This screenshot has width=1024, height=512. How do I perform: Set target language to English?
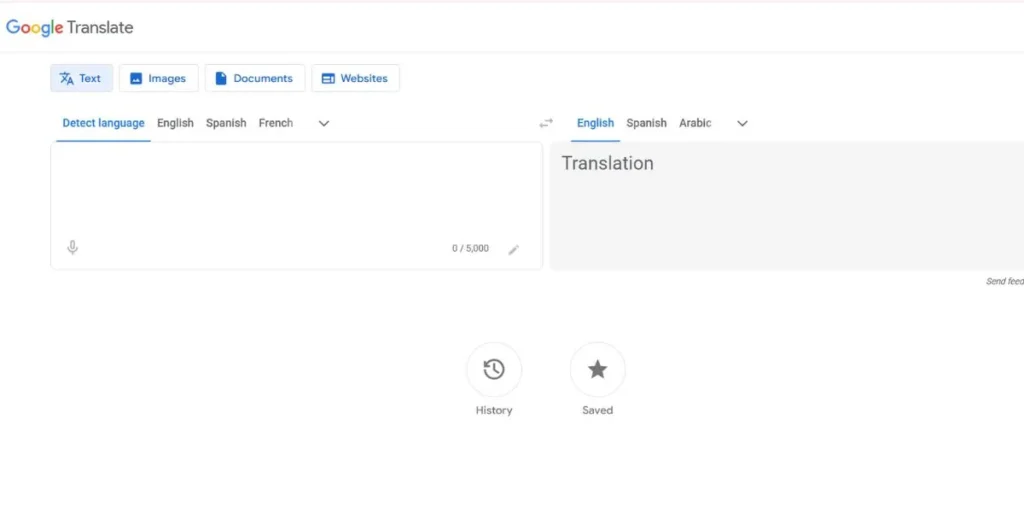(595, 123)
